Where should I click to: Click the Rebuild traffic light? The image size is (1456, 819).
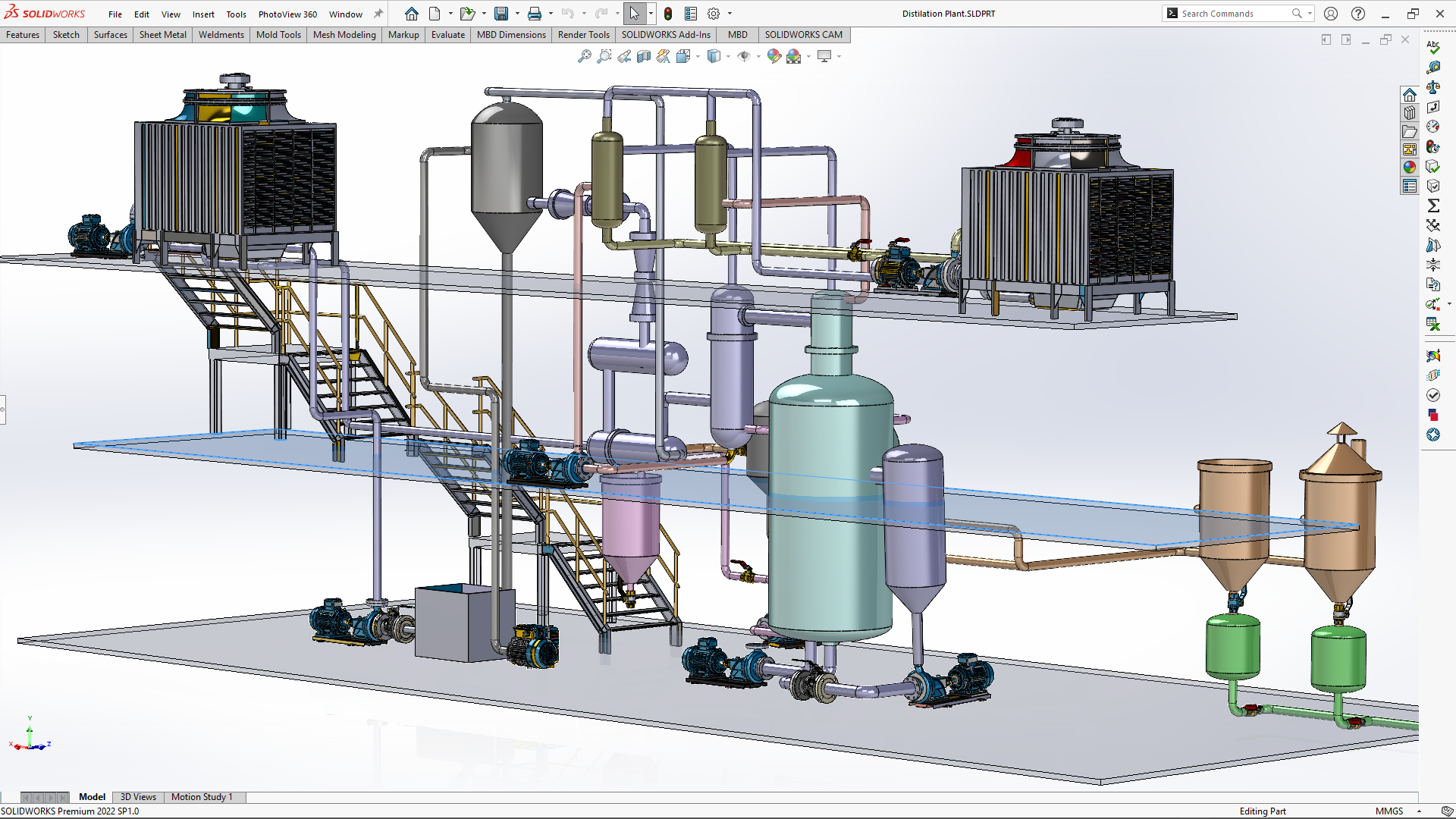click(x=668, y=14)
